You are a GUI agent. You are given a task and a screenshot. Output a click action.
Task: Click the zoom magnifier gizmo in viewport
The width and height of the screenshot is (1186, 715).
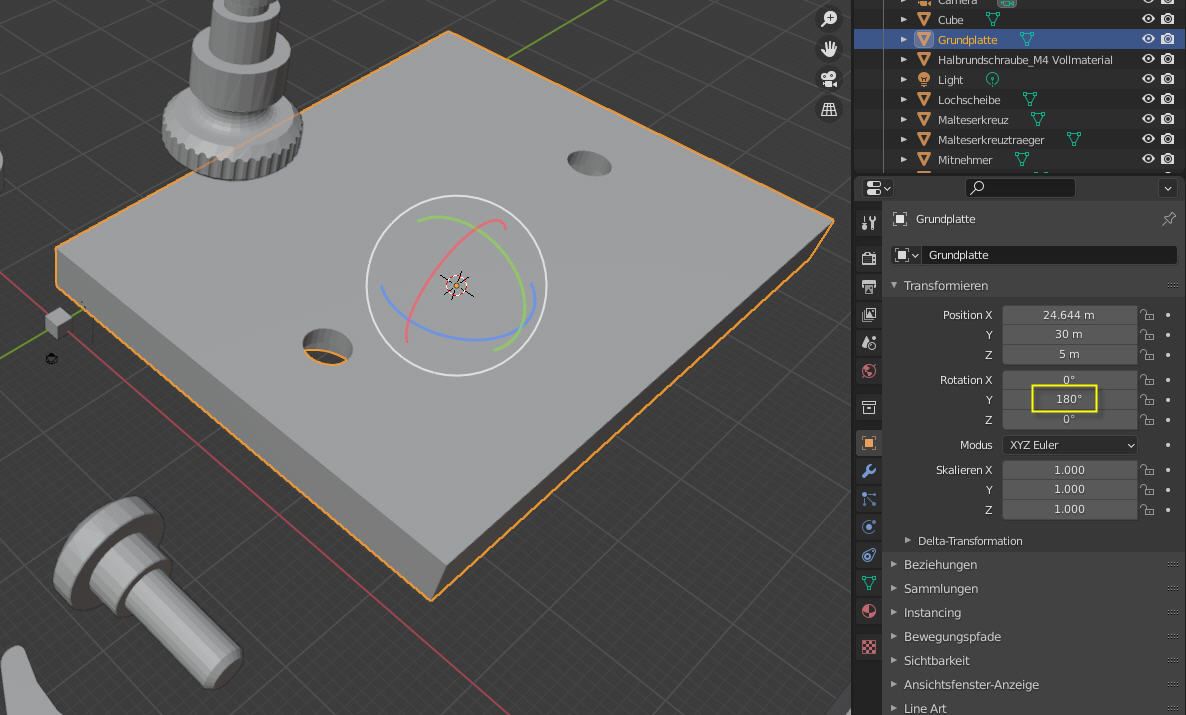[x=829, y=19]
